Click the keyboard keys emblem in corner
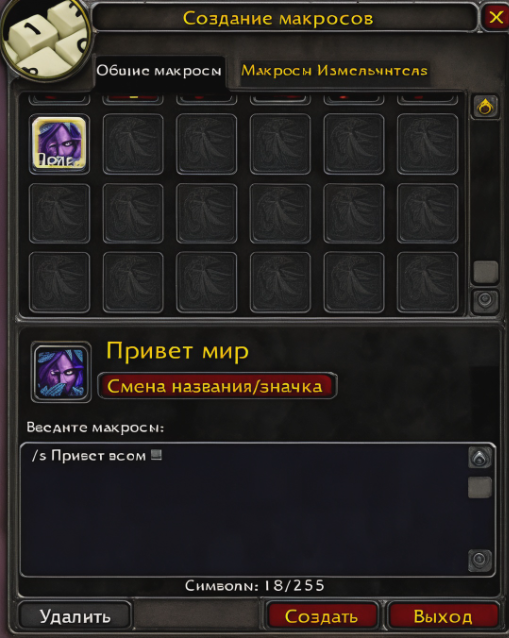 point(45,39)
